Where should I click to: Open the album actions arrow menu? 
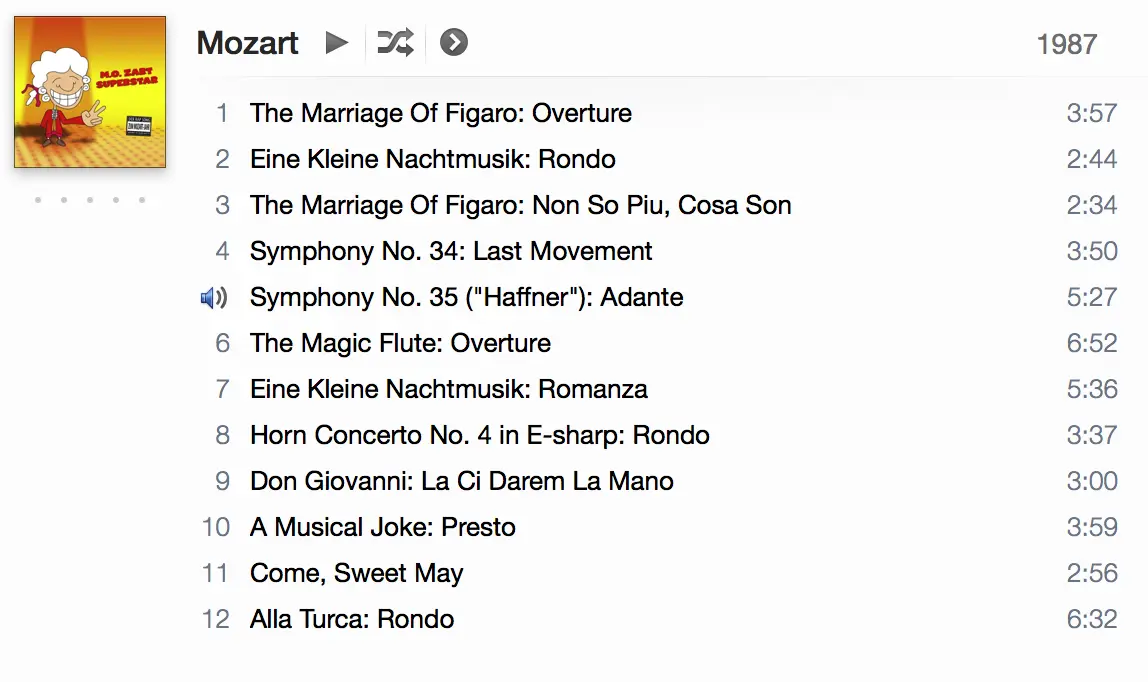coord(454,43)
